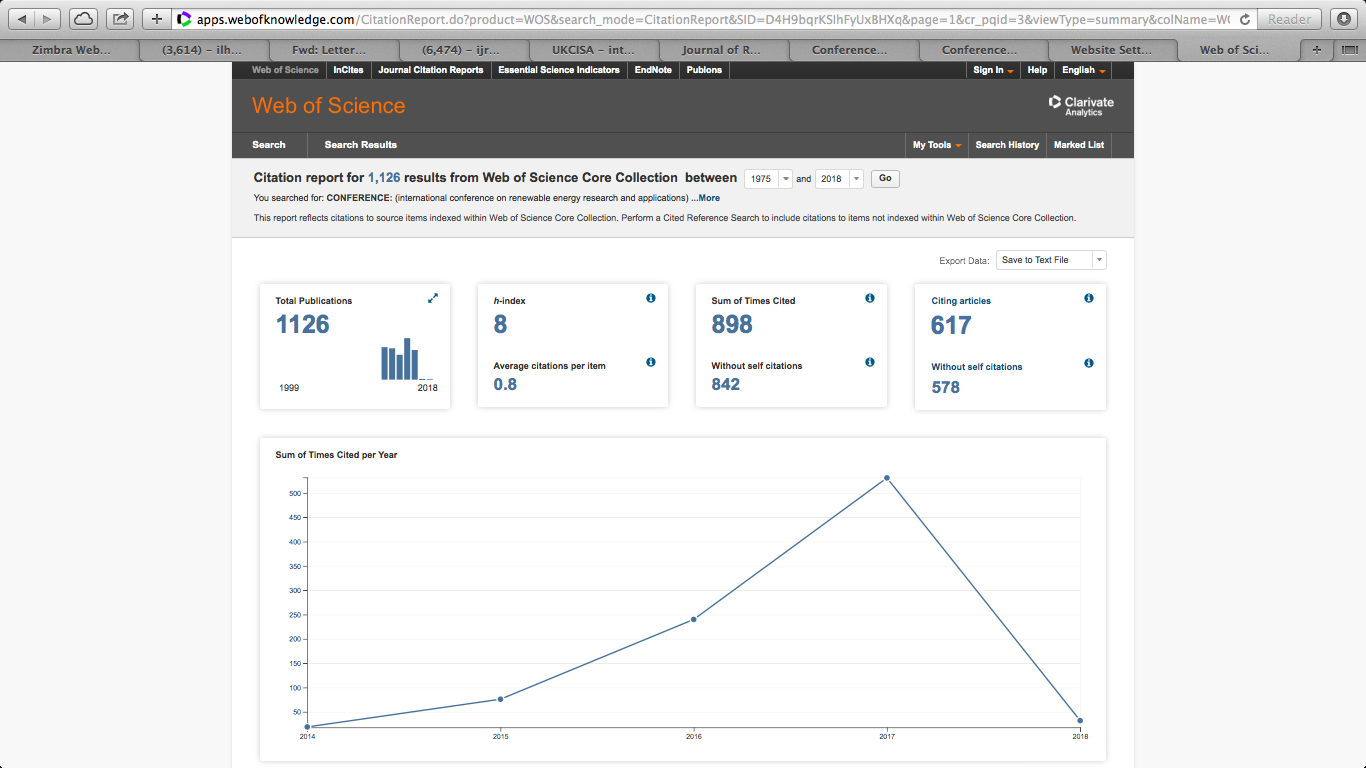Open Search History
Viewport: 1366px width, 768px height.
1007,145
